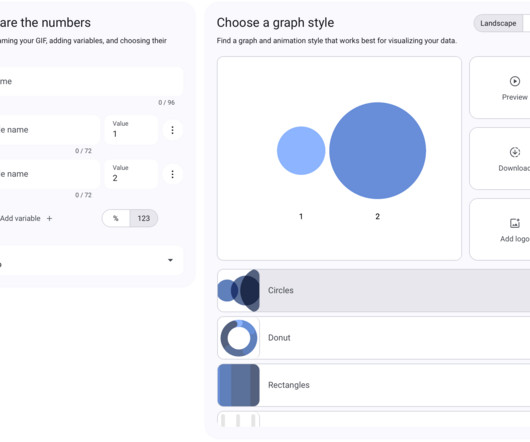This screenshot has width=530, height=442.
Task: Click plus icon next to Add variable
Action: pos(49,219)
